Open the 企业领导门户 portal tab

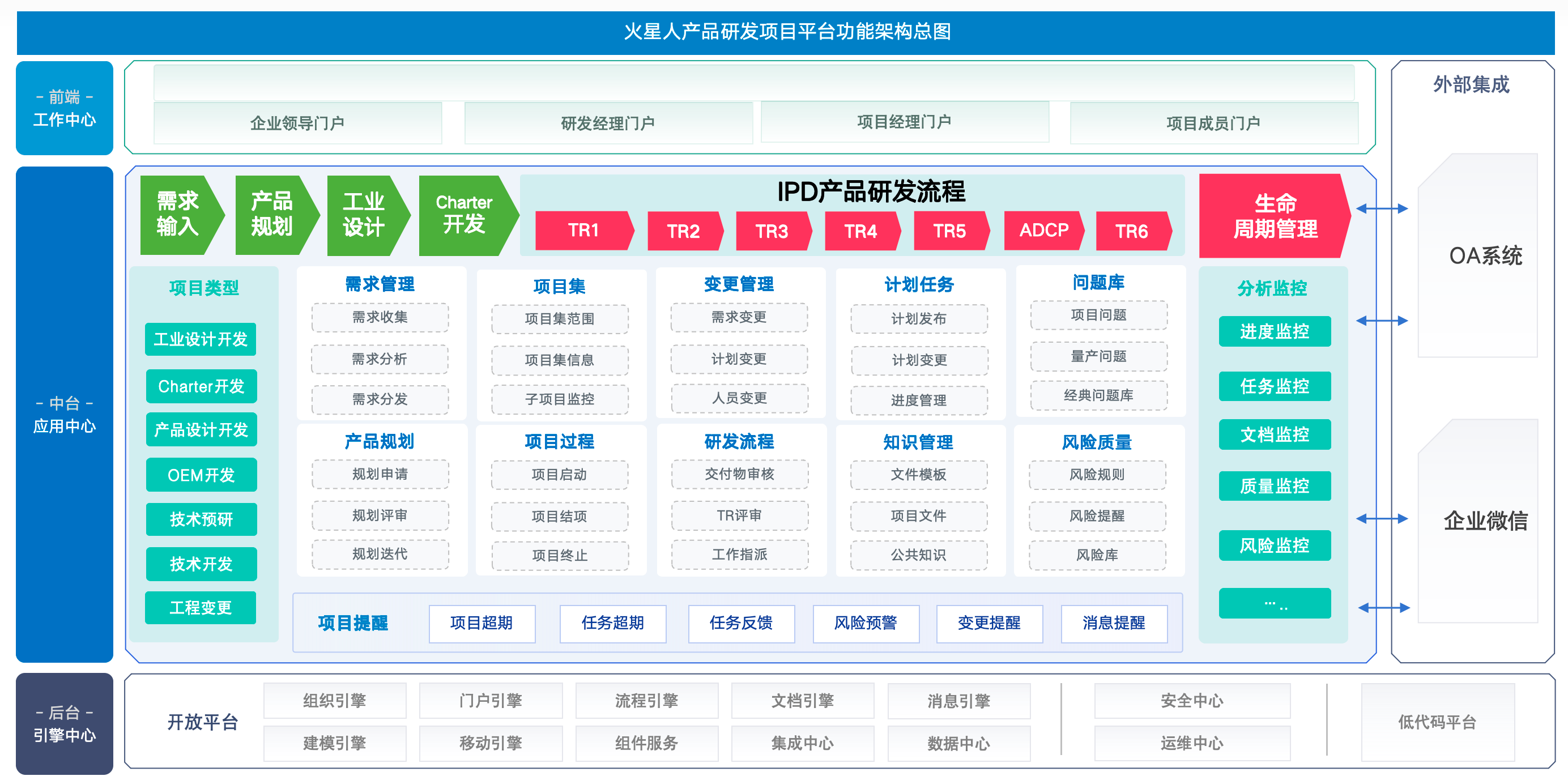coord(297,123)
